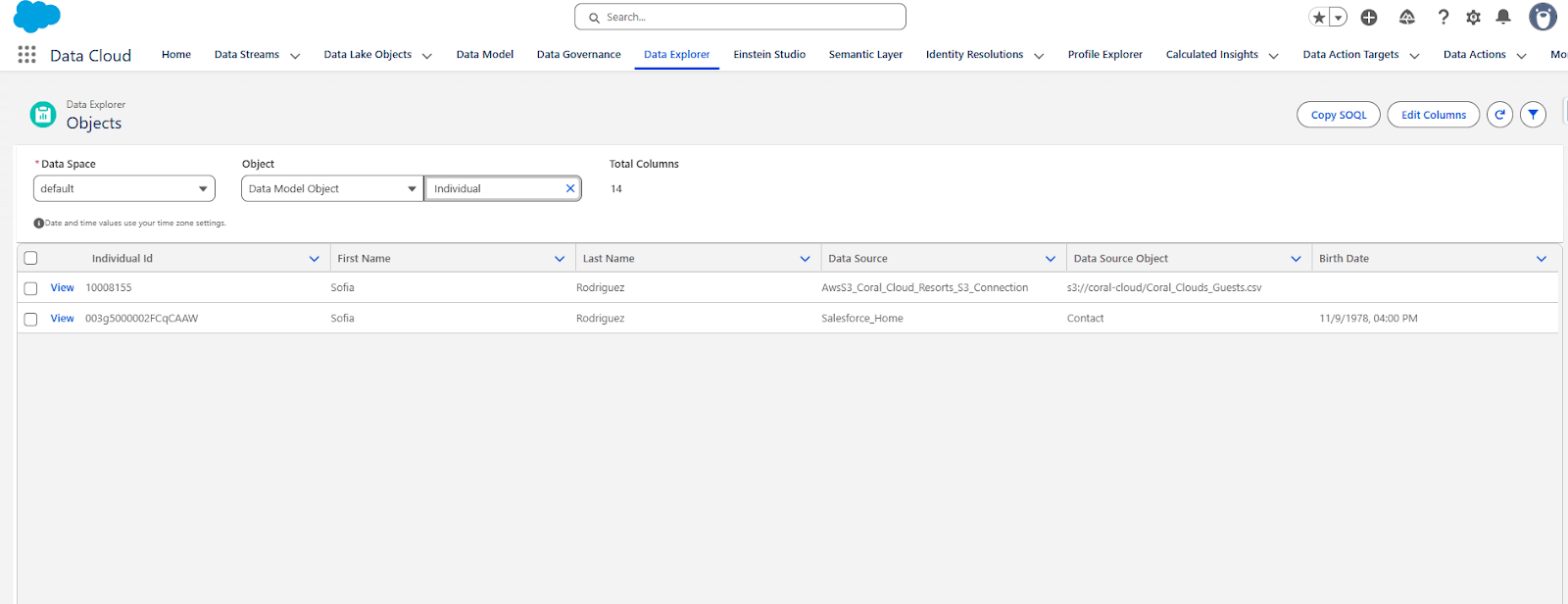
Task: Open the filter funnel icon
Action: click(1533, 115)
